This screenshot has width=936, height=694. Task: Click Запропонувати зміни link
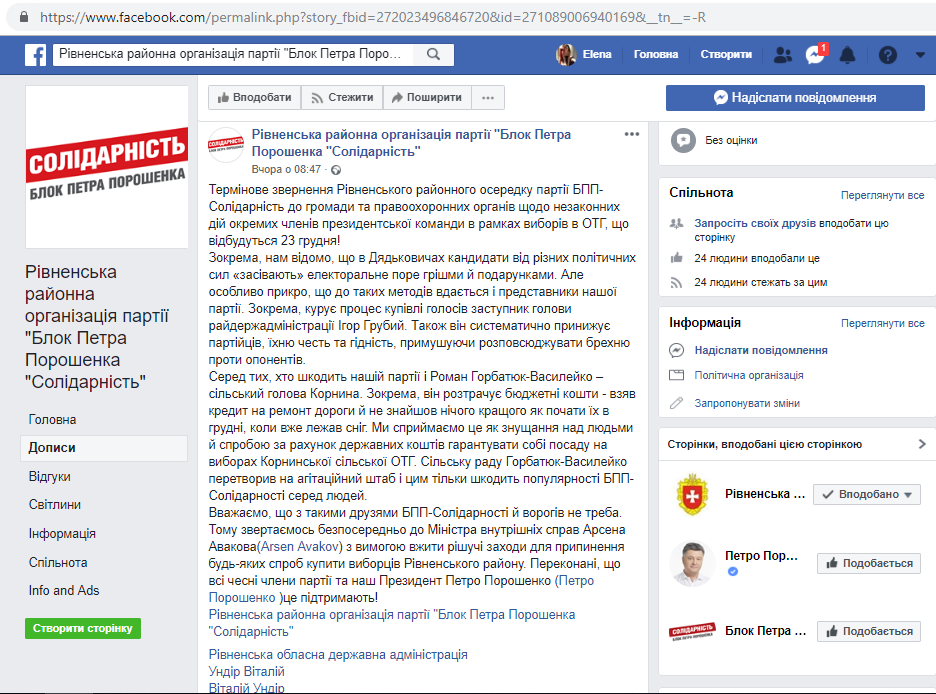(x=747, y=403)
